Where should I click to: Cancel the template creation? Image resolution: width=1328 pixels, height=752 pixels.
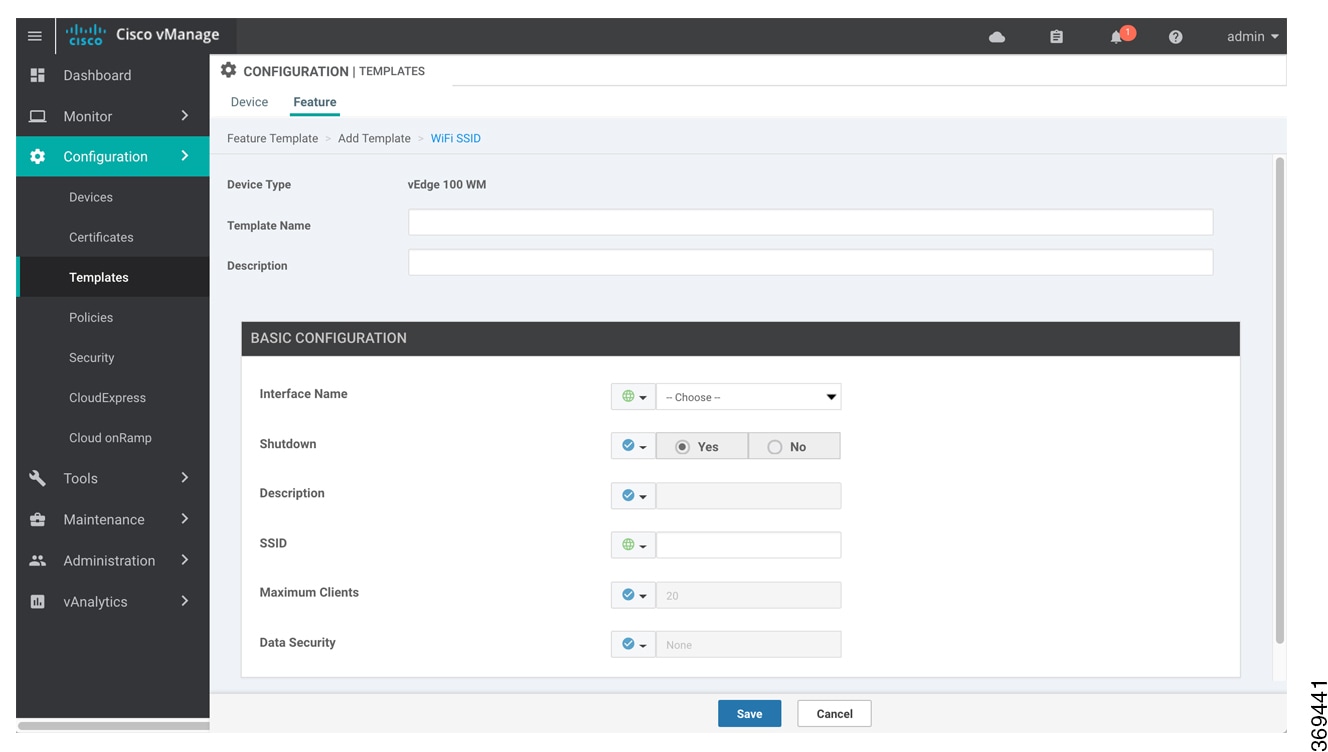tap(834, 714)
